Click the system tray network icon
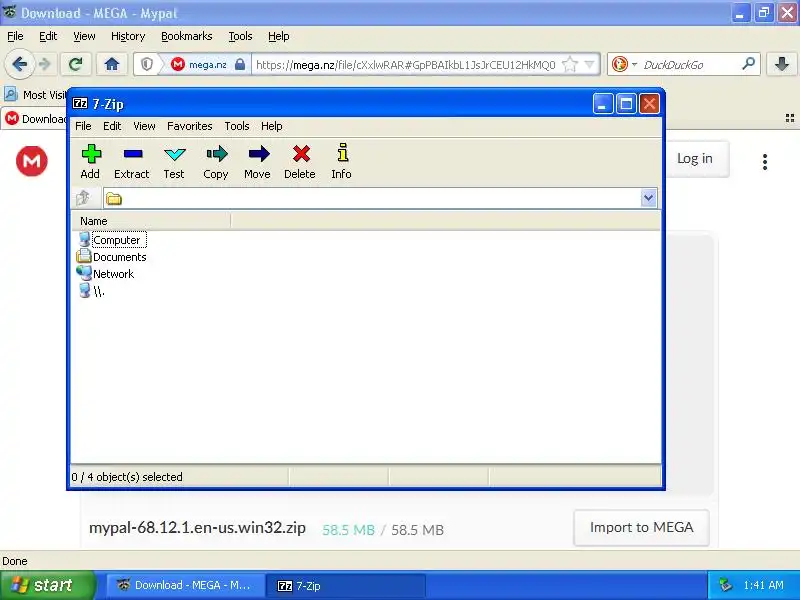This screenshot has width=800, height=600. click(x=726, y=585)
